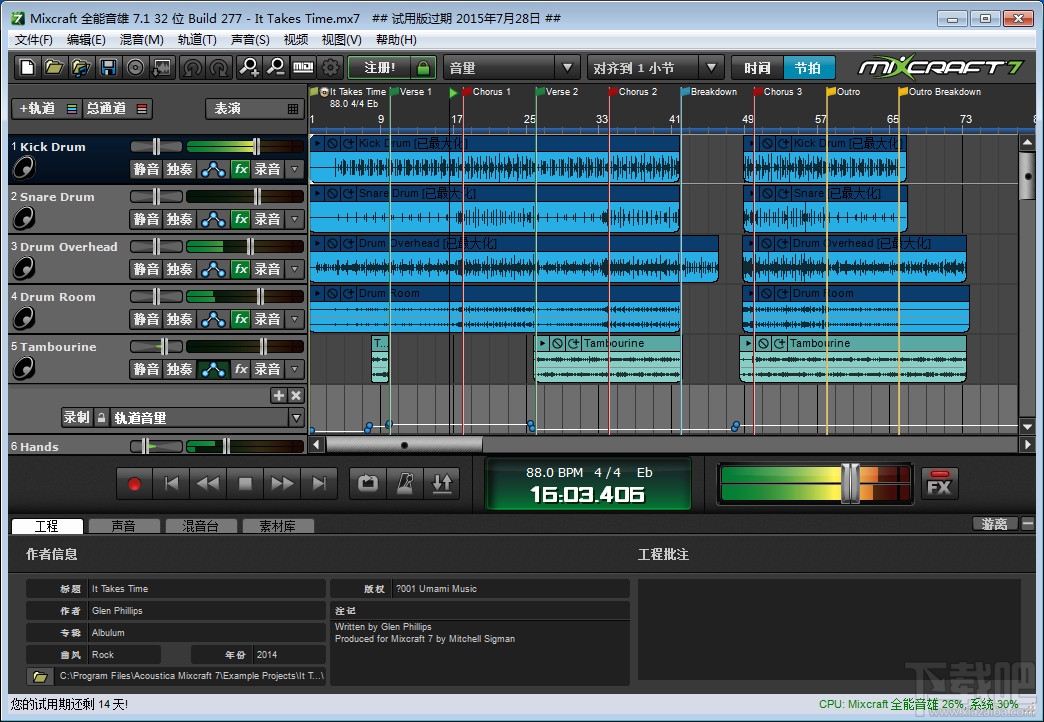Open the master FX button

[x=938, y=484]
